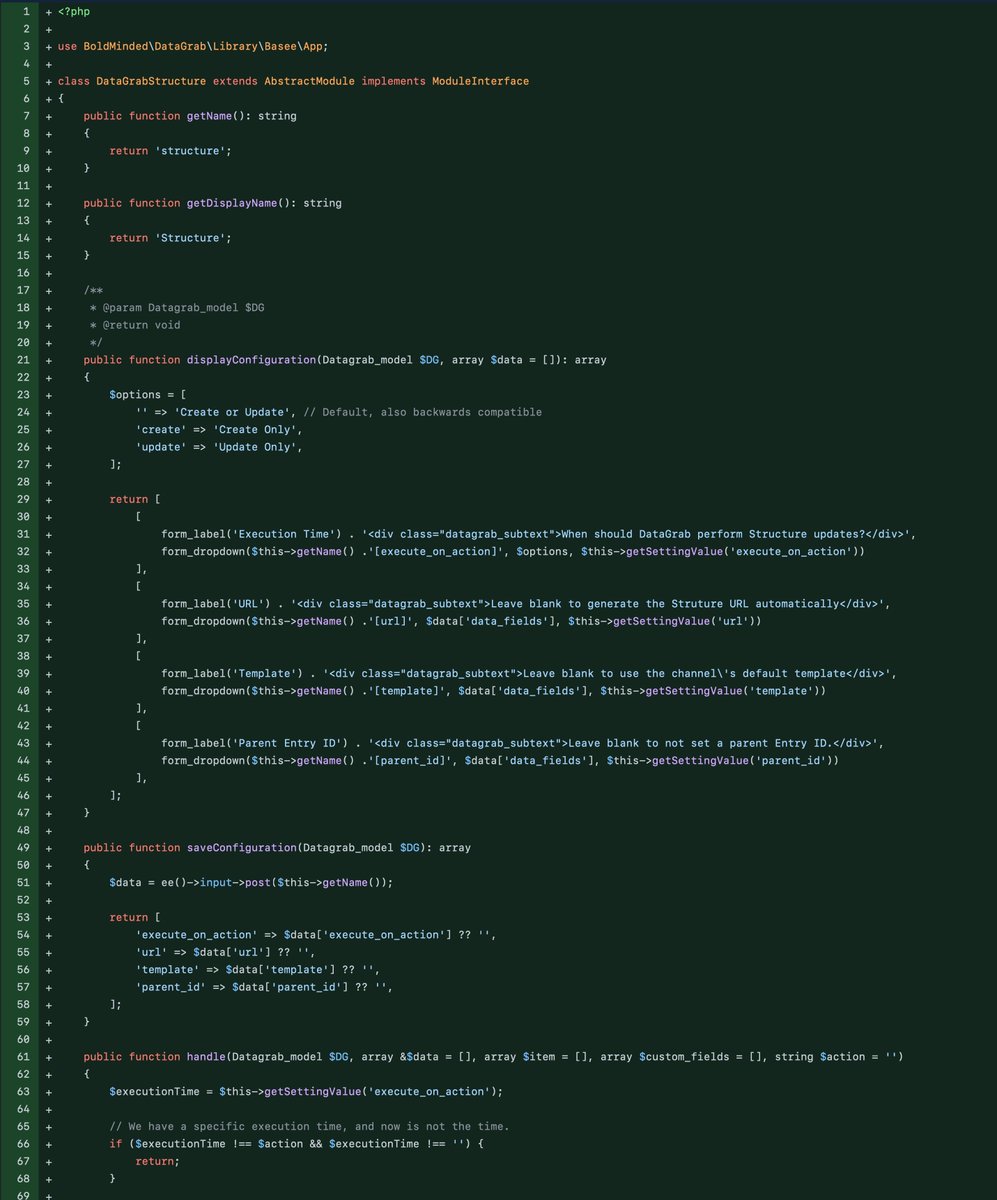
Task: Click line number 61 in the gutter
Action: coord(25,1057)
